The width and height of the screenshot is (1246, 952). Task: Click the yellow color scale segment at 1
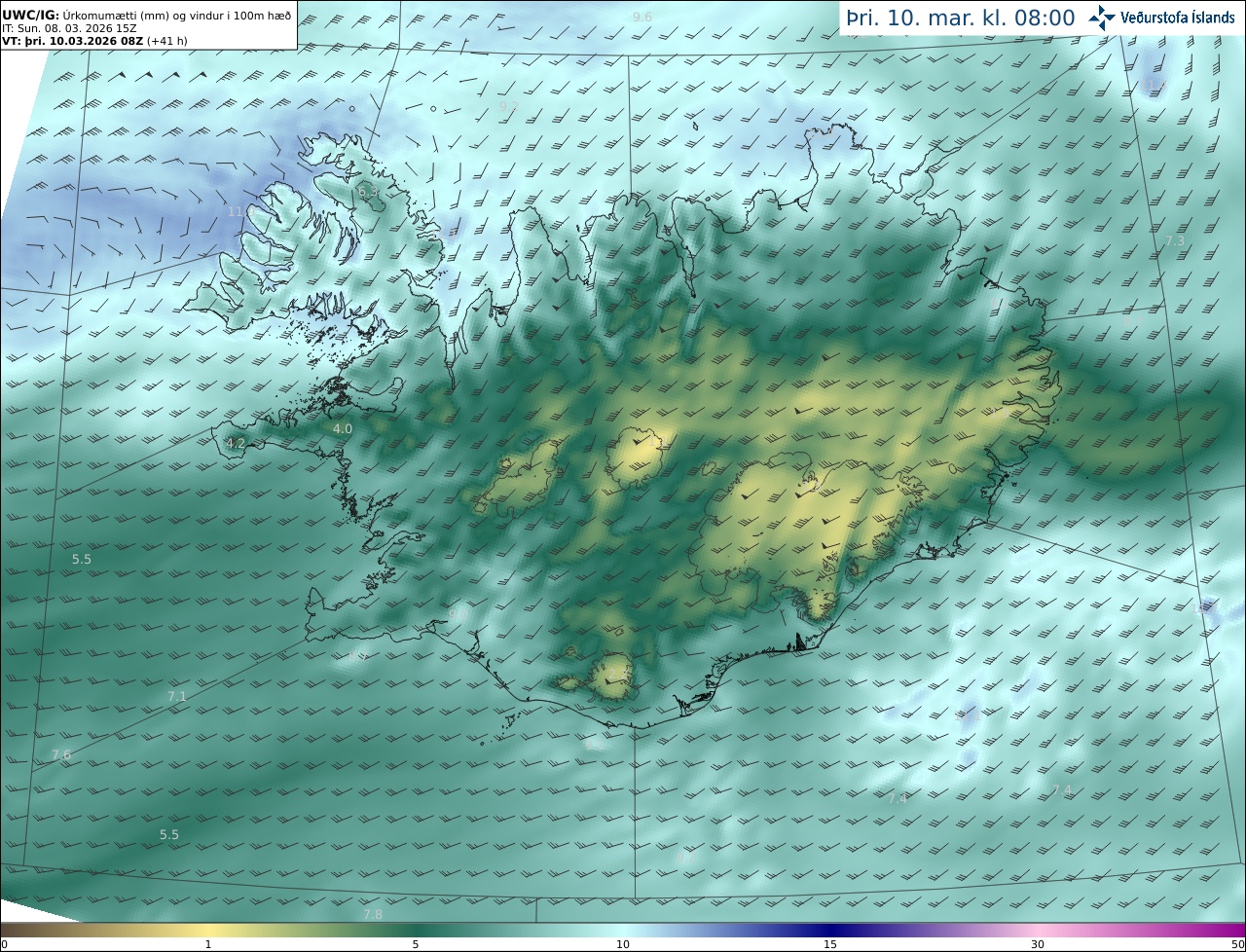pyautogui.click(x=207, y=931)
